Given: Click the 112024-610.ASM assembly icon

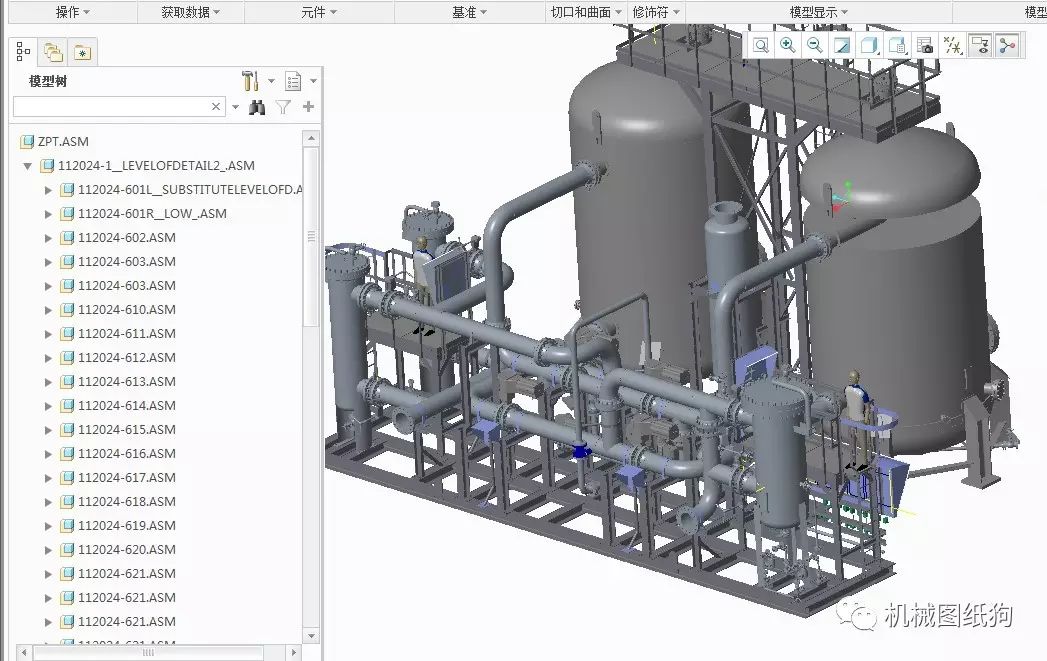Looking at the screenshot, I should pyautogui.click(x=67, y=310).
